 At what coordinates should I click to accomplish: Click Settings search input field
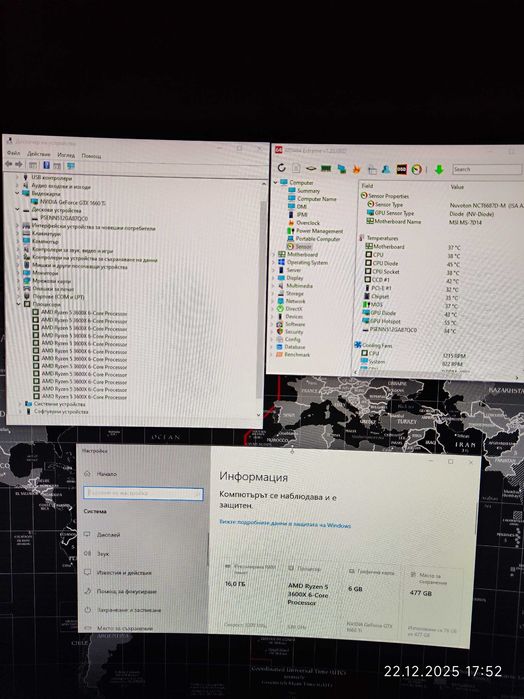tap(143, 493)
